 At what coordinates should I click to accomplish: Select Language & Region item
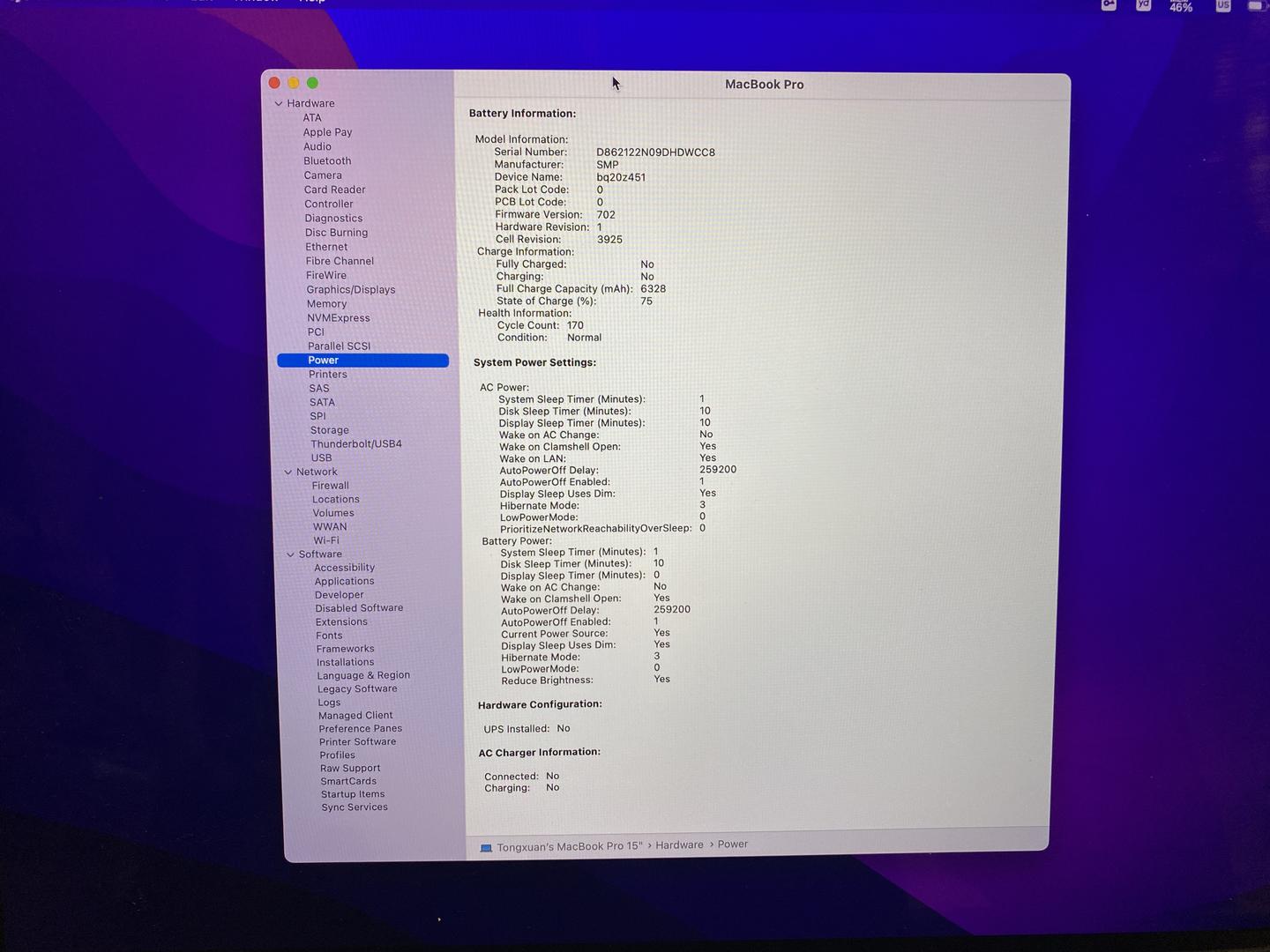(x=363, y=676)
